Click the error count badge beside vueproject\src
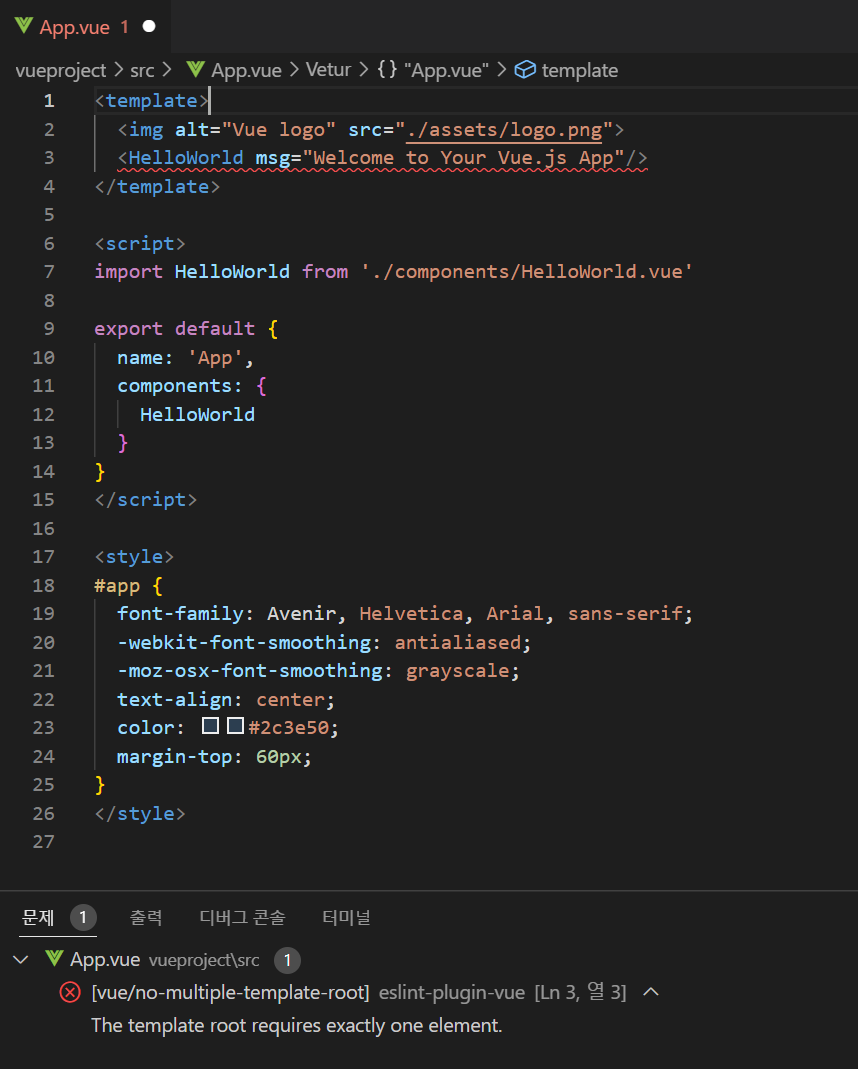858x1069 pixels. pos(287,961)
